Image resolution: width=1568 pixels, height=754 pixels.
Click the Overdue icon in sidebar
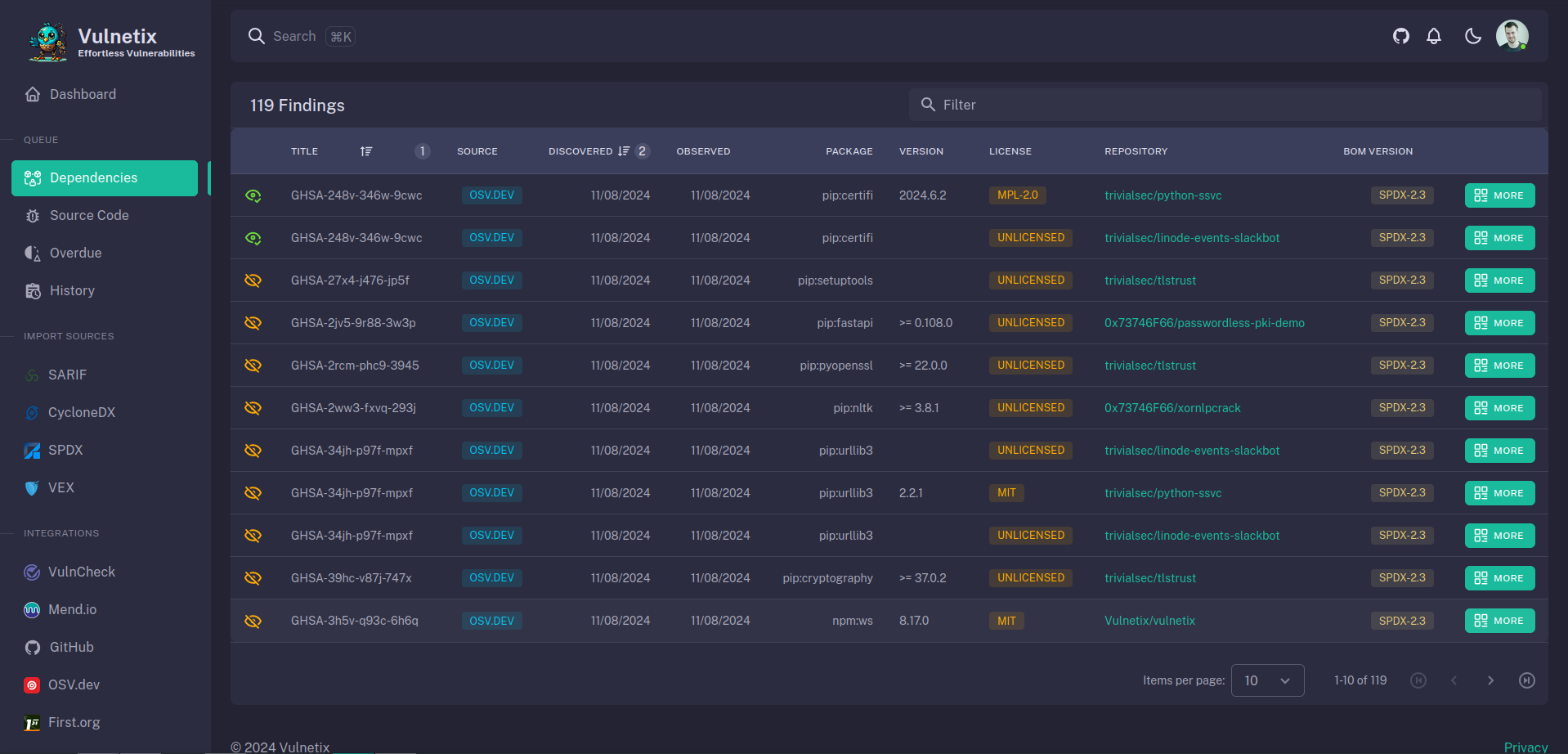33,253
